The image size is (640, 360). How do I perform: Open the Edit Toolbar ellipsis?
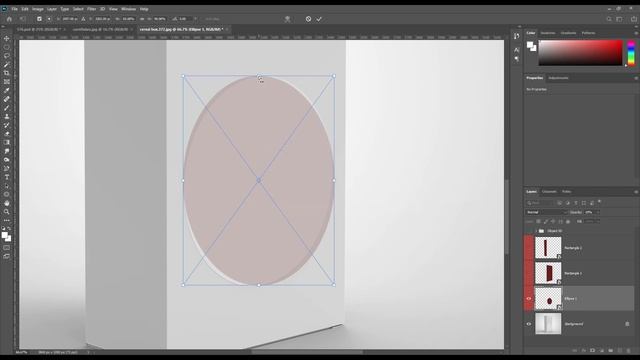tap(7, 220)
